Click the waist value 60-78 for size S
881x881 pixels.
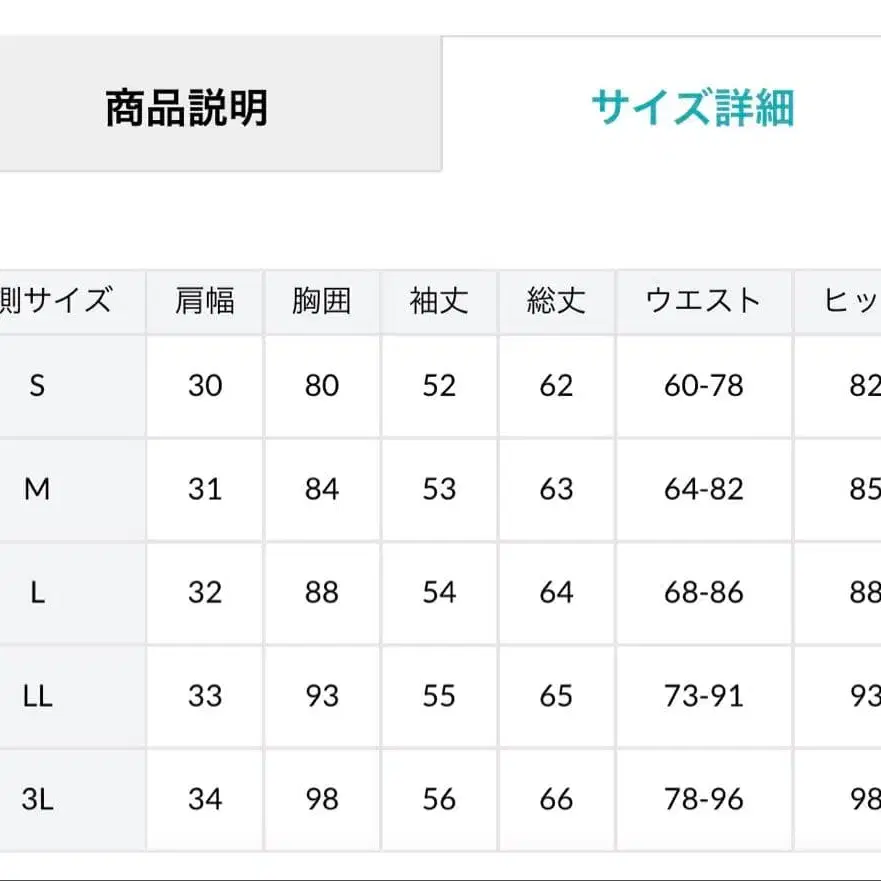click(x=703, y=386)
